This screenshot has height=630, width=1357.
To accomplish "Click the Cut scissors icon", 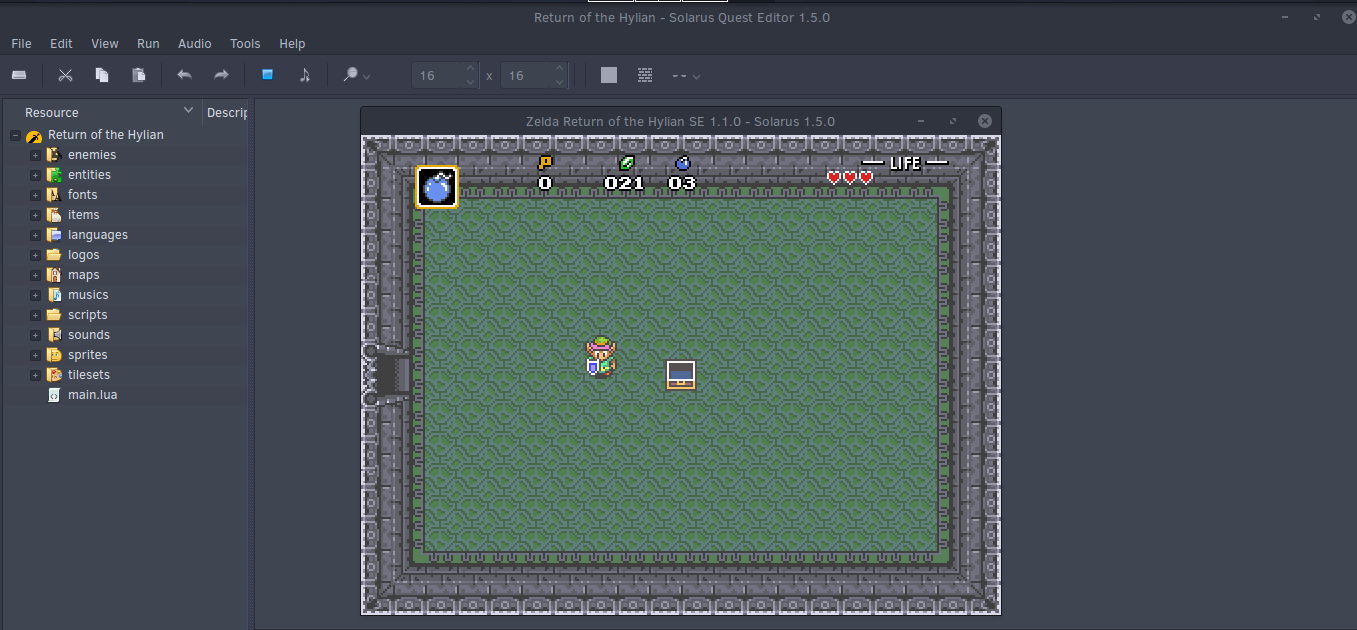I will point(65,75).
